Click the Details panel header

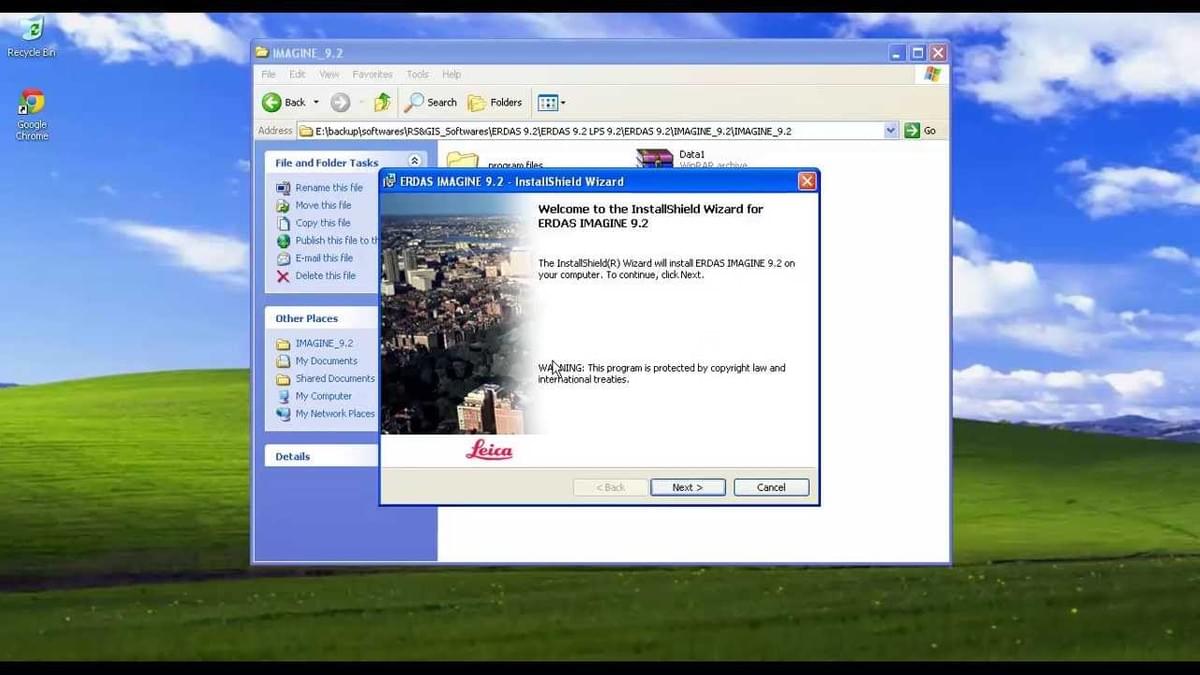321,456
